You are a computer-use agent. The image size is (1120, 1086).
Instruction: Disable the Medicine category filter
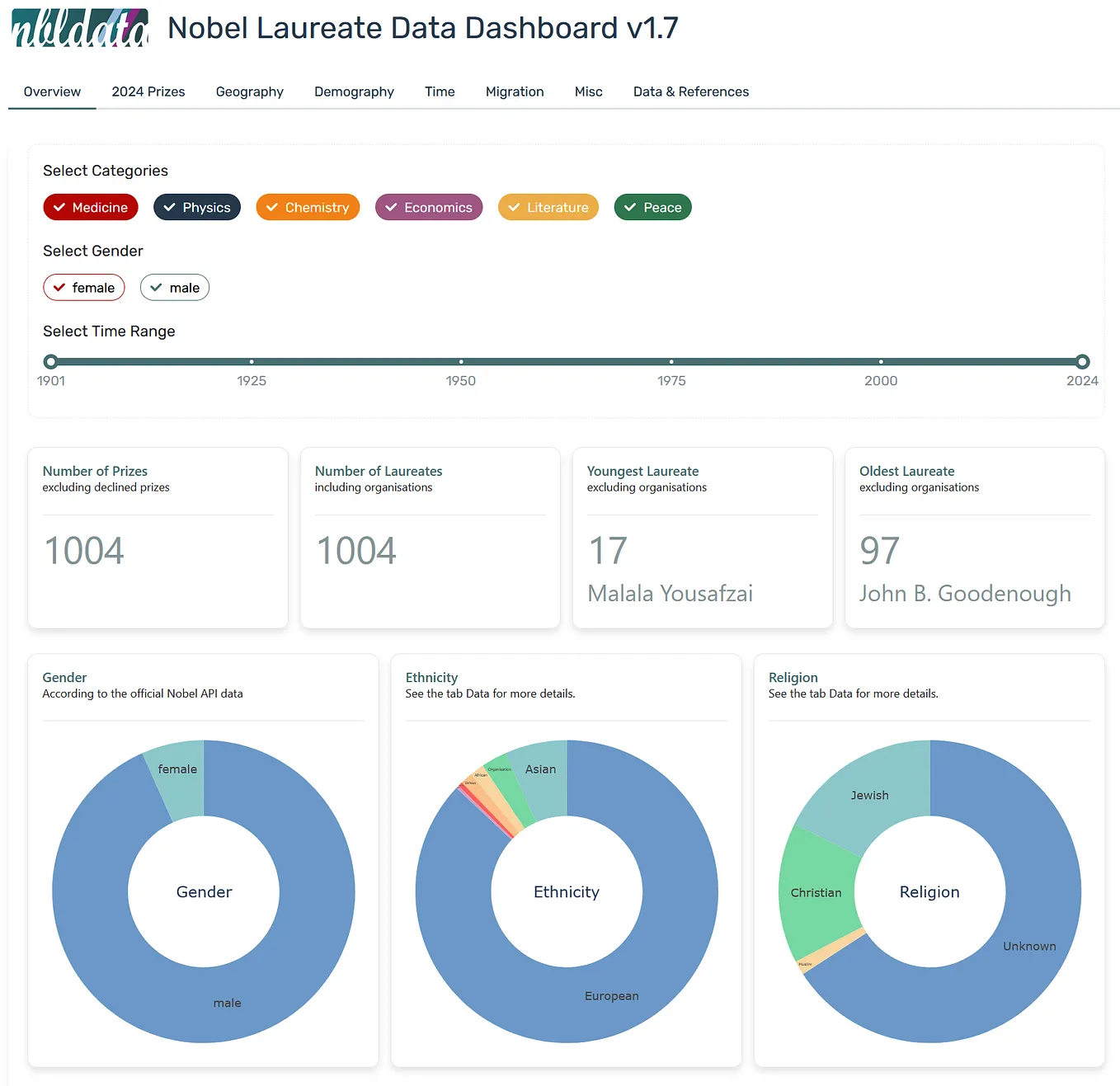(91, 207)
